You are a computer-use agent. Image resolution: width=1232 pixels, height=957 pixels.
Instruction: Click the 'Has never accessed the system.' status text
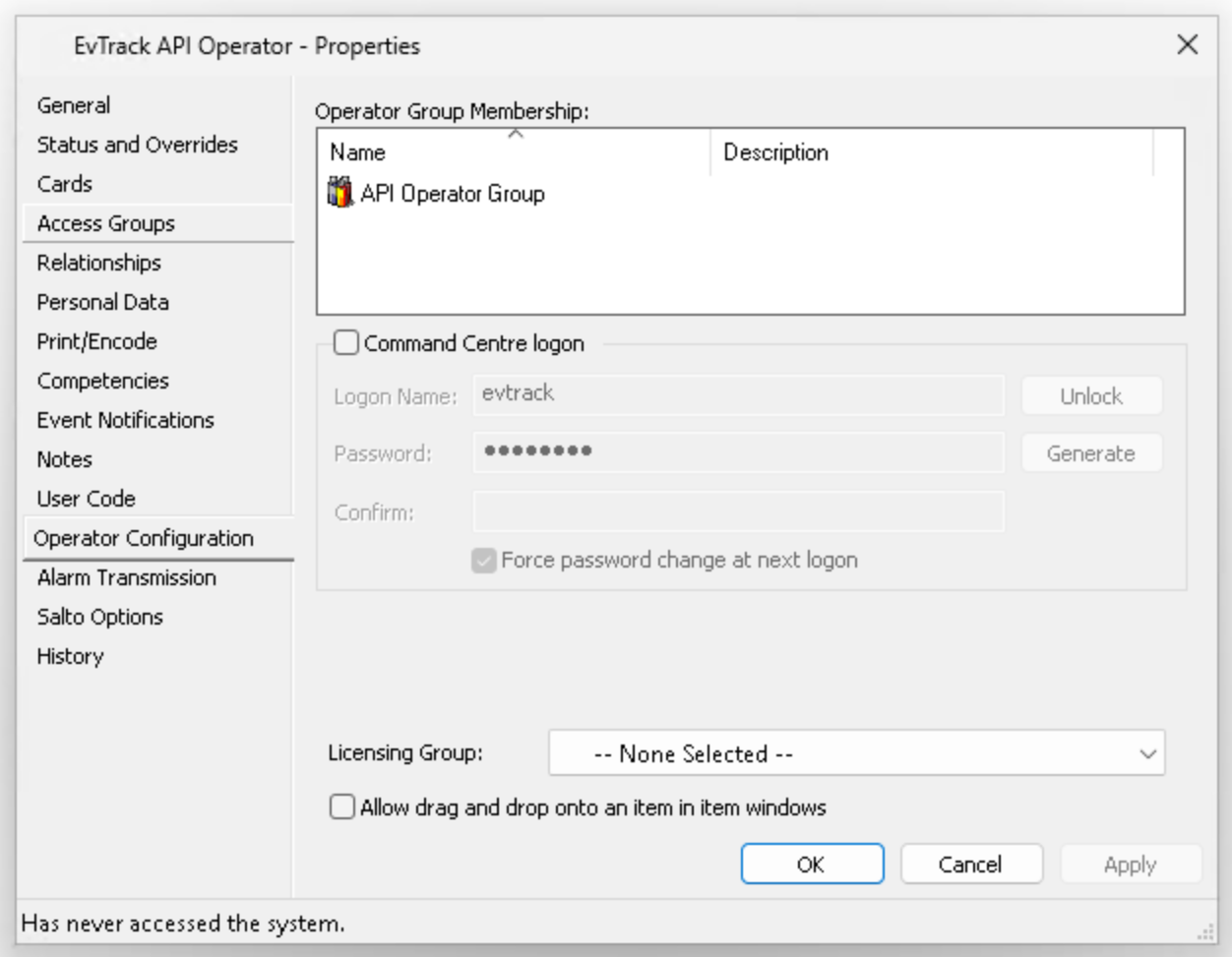tap(183, 924)
